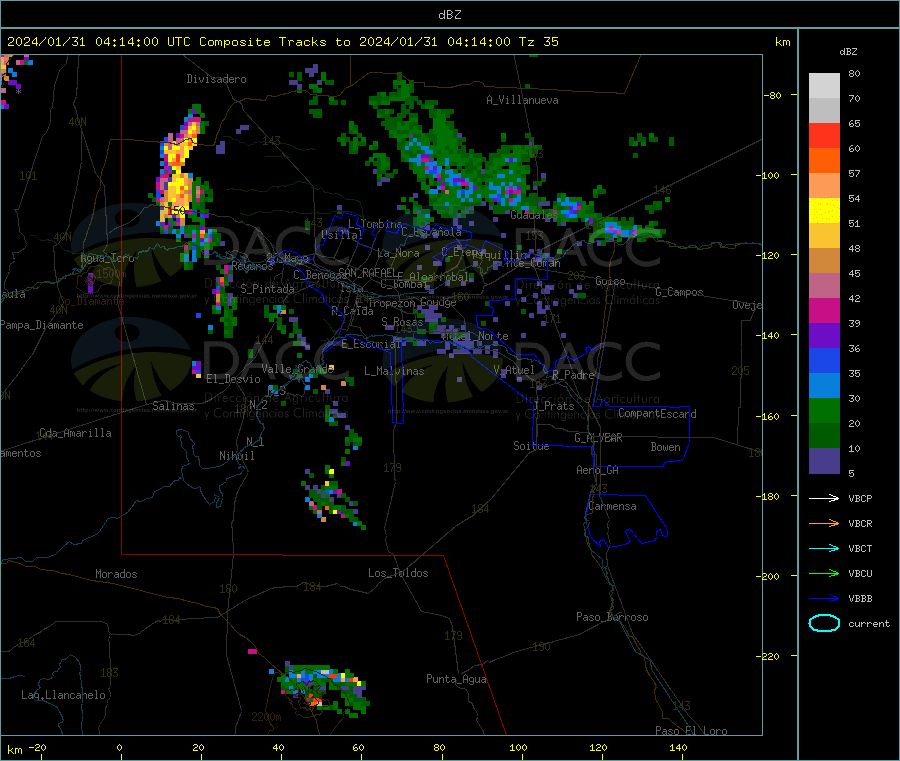Select the slate swatch between 10 and 5

[824, 461]
